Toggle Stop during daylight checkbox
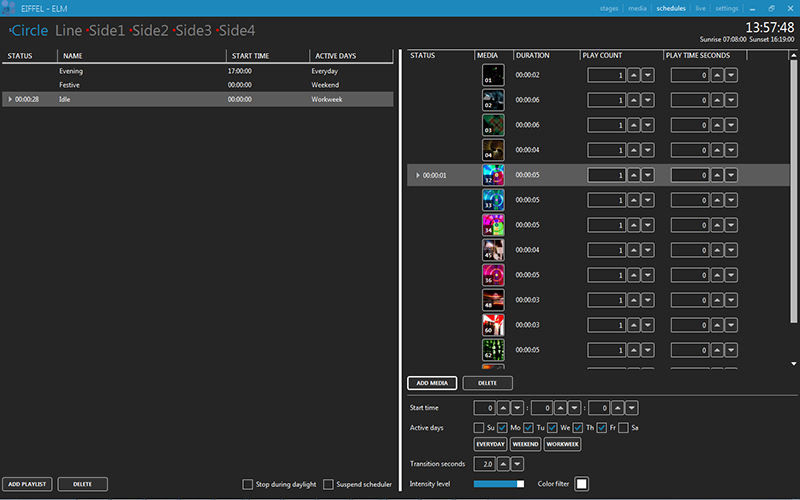 [248, 484]
